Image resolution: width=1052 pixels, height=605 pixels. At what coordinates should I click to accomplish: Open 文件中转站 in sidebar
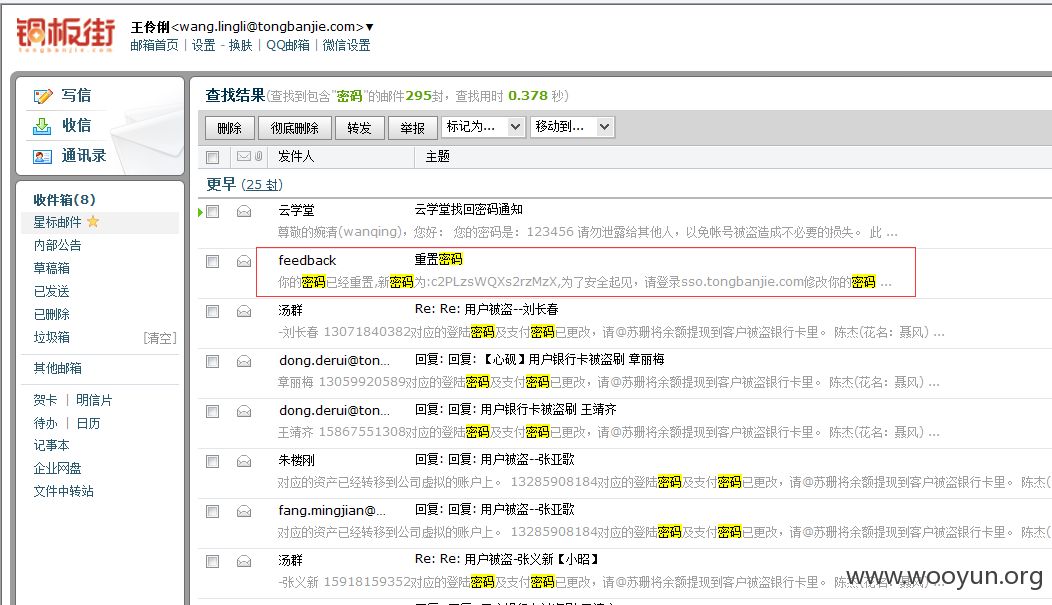click(64, 491)
